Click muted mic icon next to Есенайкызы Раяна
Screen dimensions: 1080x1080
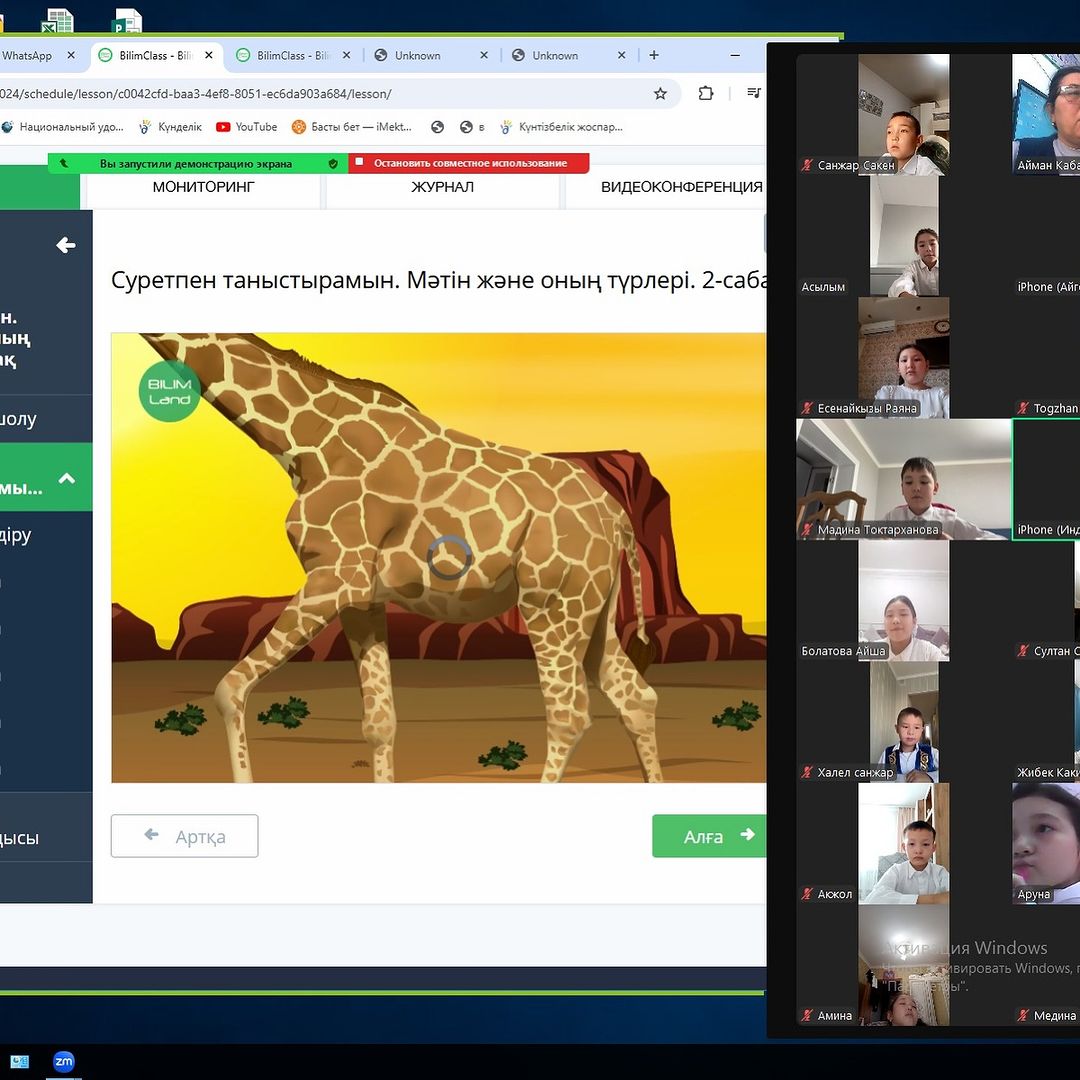(807, 408)
